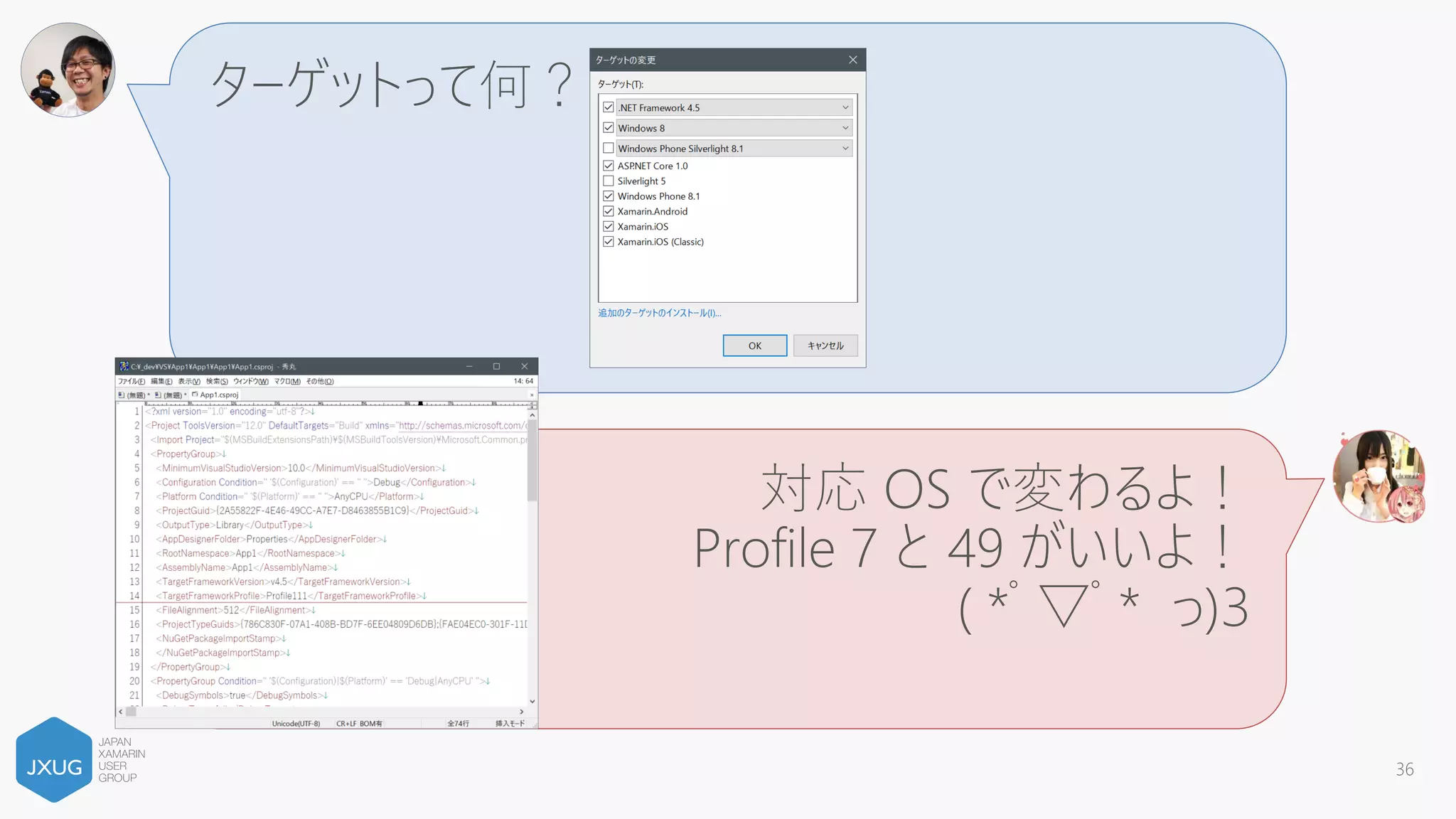Click the editor scroll down arrow

click(532, 702)
